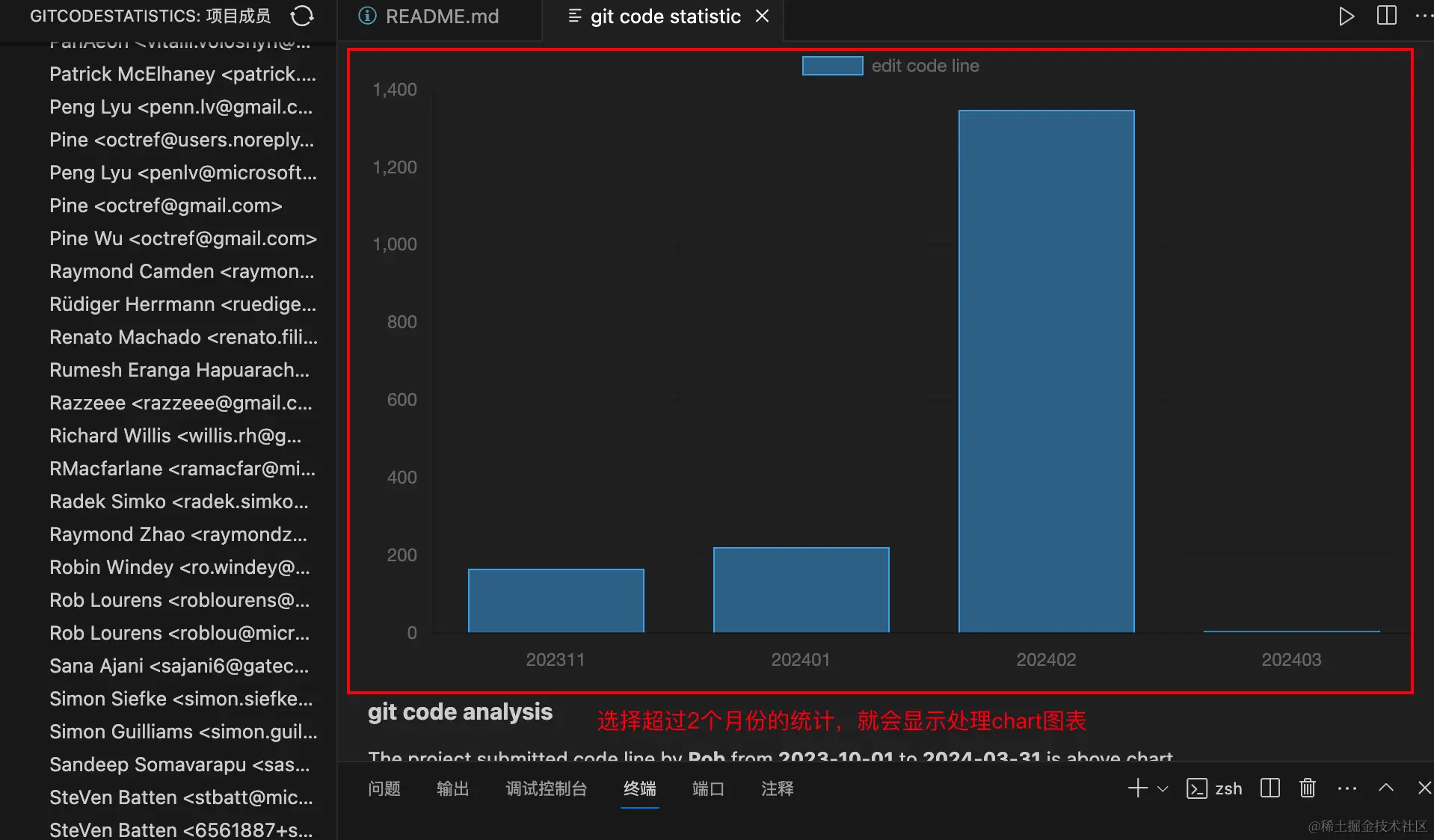Open the 端口 panel tab

coord(708,788)
